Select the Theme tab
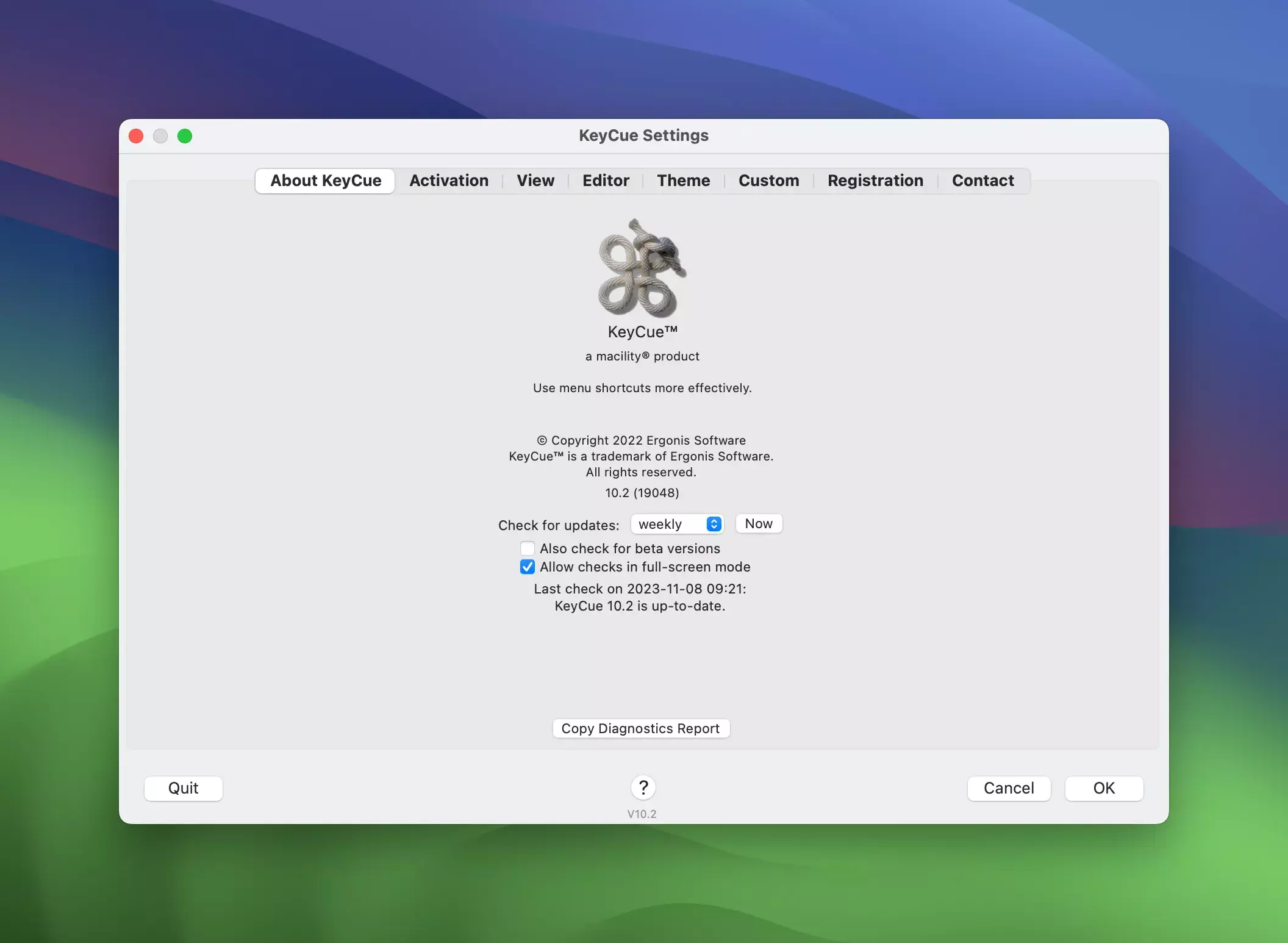Image resolution: width=1288 pixels, height=943 pixels. tap(683, 181)
